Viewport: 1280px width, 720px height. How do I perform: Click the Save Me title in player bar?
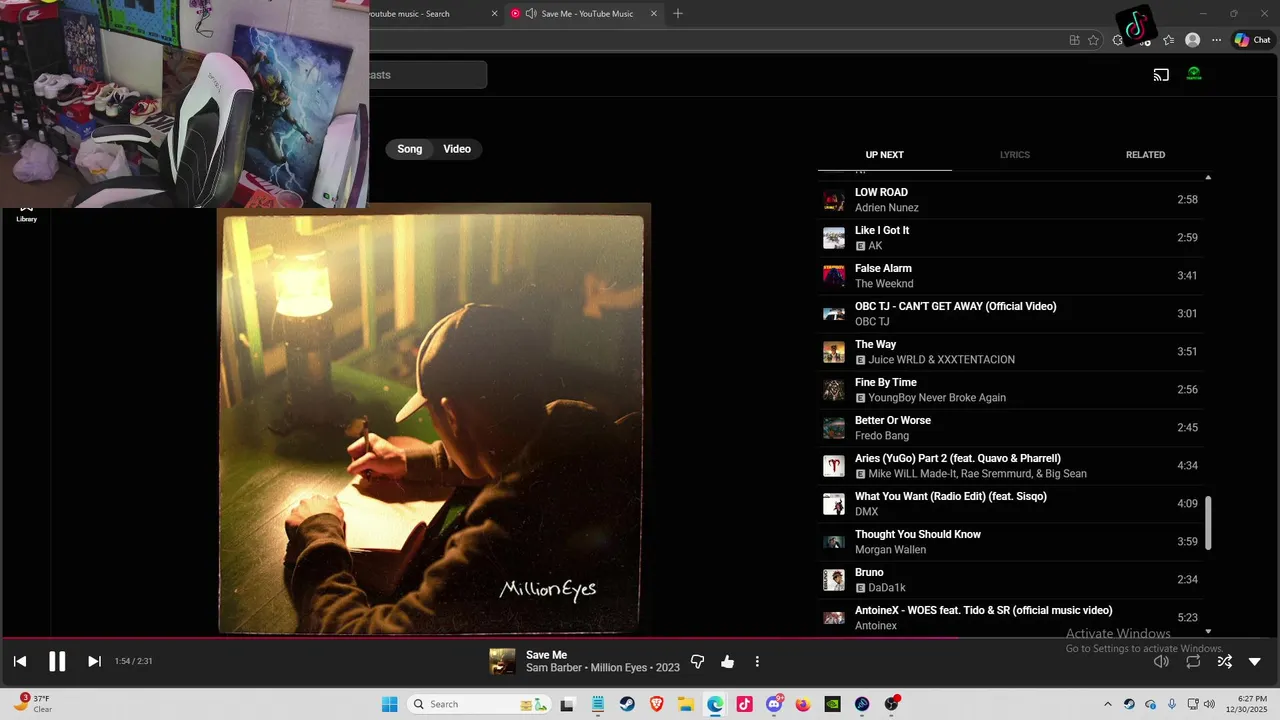[x=546, y=655]
